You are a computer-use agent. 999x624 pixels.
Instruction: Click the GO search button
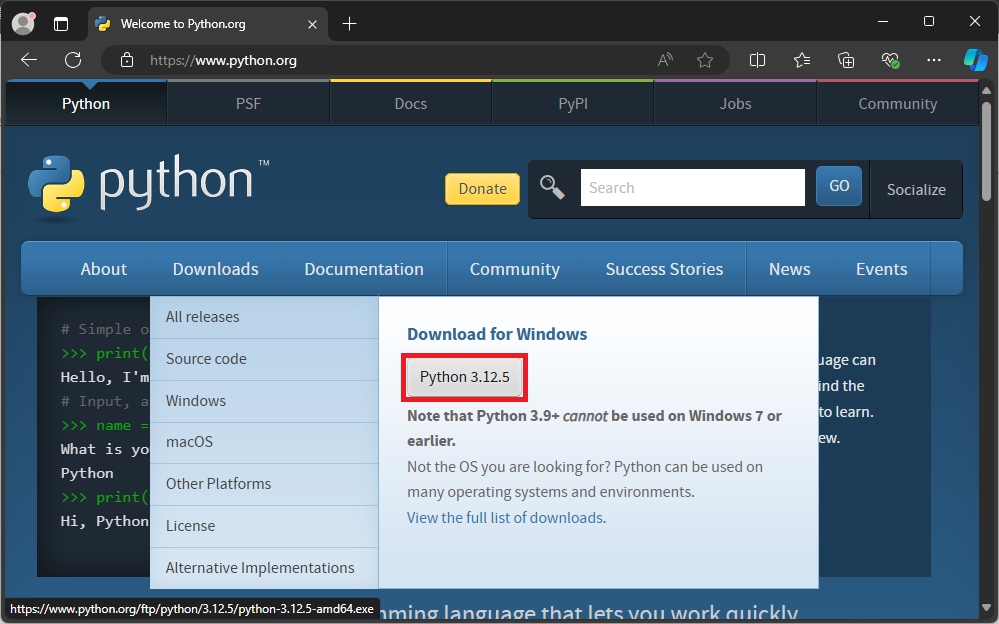click(x=838, y=185)
